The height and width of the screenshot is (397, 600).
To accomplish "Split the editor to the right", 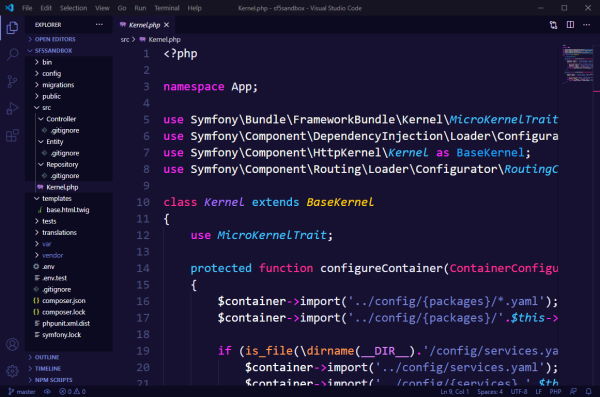I will (x=570, y=25).
